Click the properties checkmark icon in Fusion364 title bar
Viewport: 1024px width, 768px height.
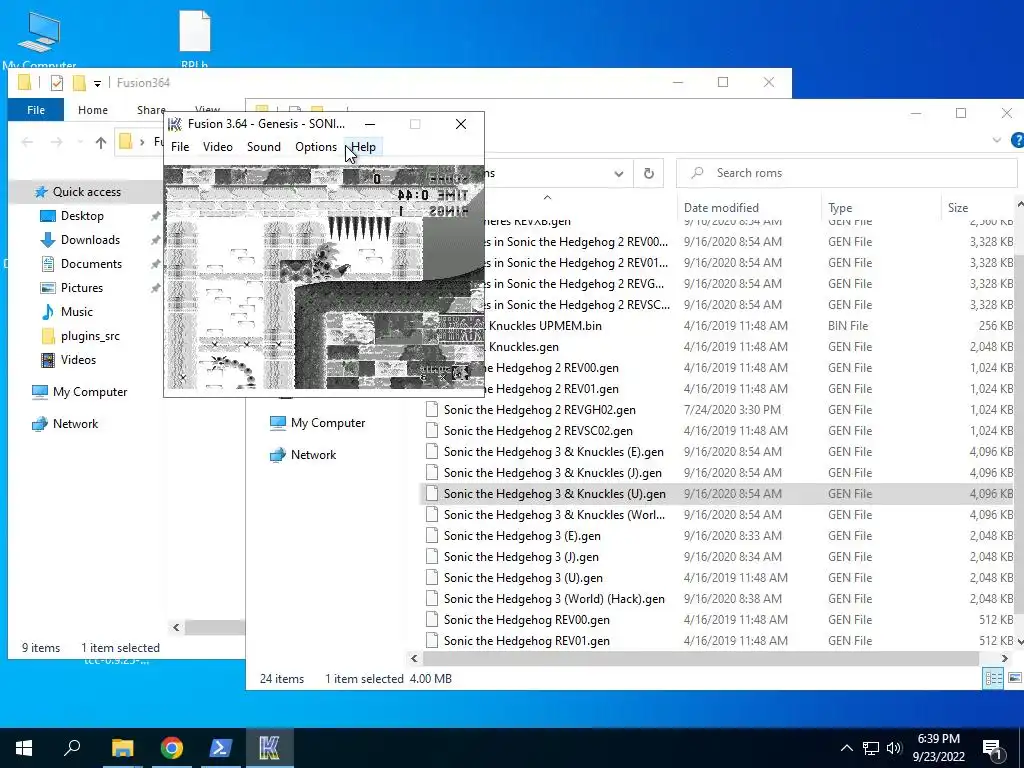pos(57,83)
